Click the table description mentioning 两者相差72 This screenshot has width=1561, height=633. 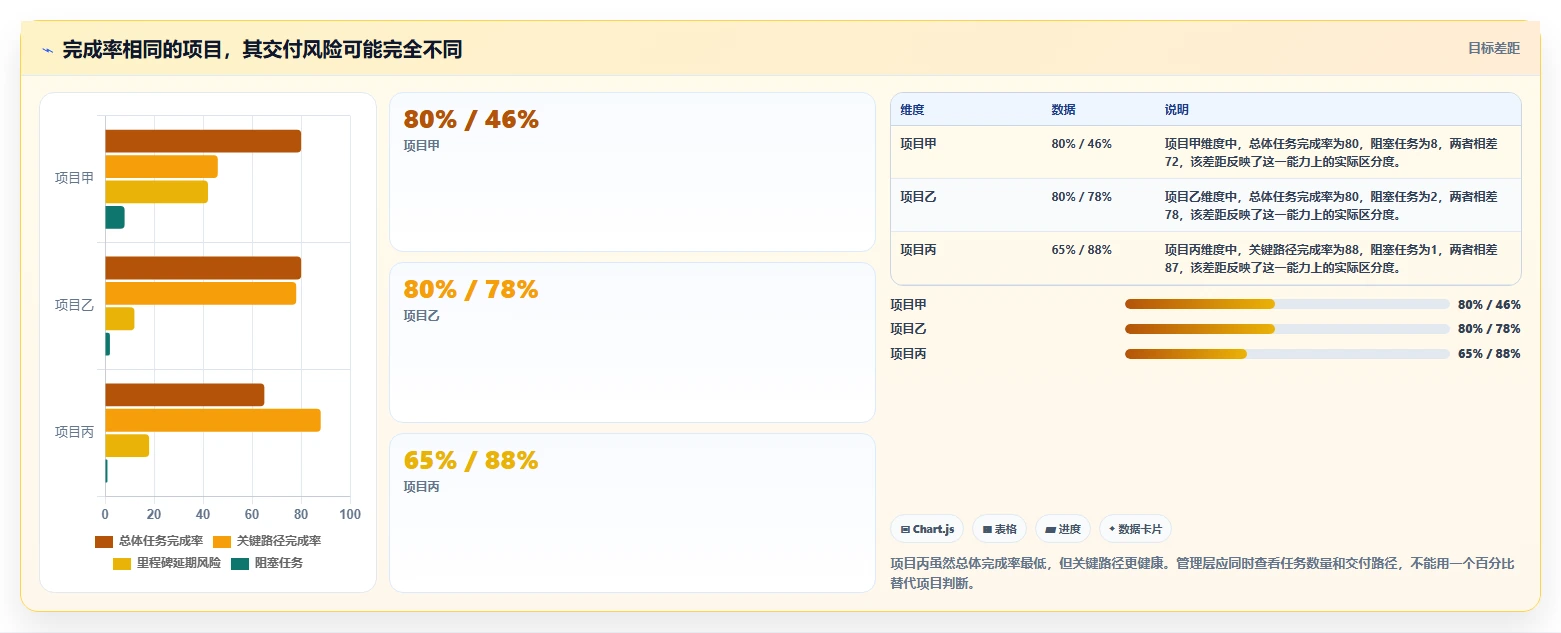[x=1331, y=152]
